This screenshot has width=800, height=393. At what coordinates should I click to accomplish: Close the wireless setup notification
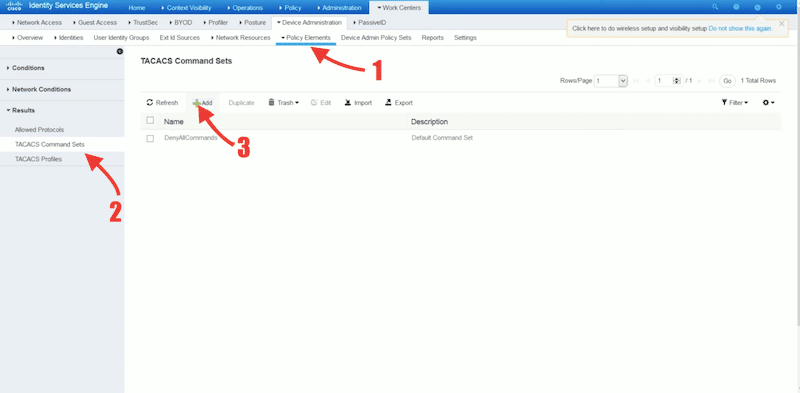[x=782, y=23]
